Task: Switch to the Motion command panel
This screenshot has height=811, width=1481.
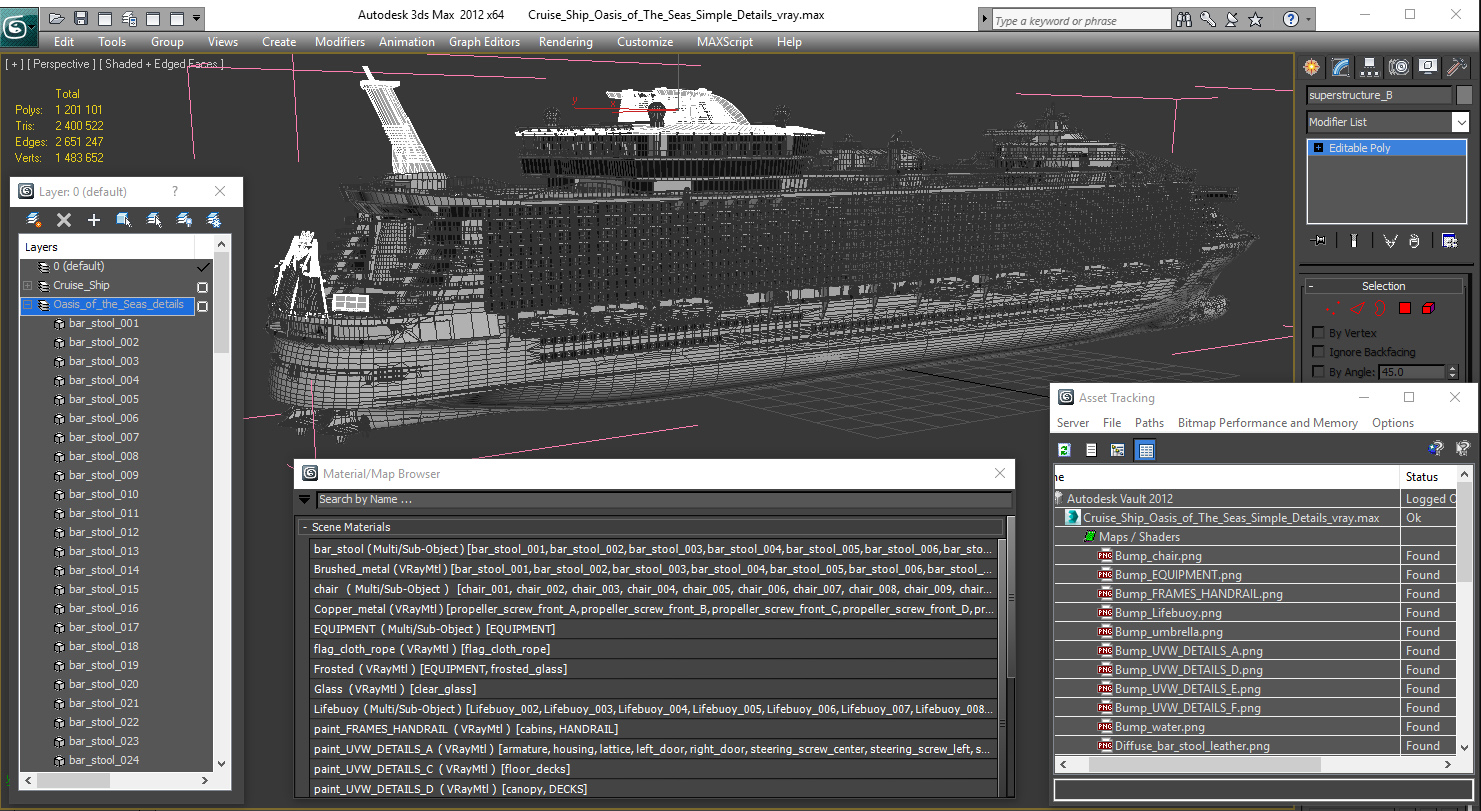Action: (1399, 67)
